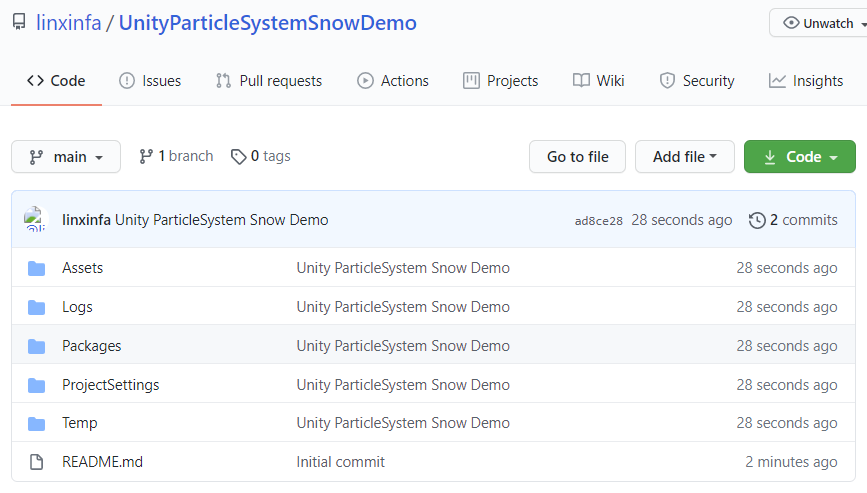Image resolution: width=867 pixels, height=493 pixels.
Task: Open the Packages folder
Action: [x=91, y=346]
